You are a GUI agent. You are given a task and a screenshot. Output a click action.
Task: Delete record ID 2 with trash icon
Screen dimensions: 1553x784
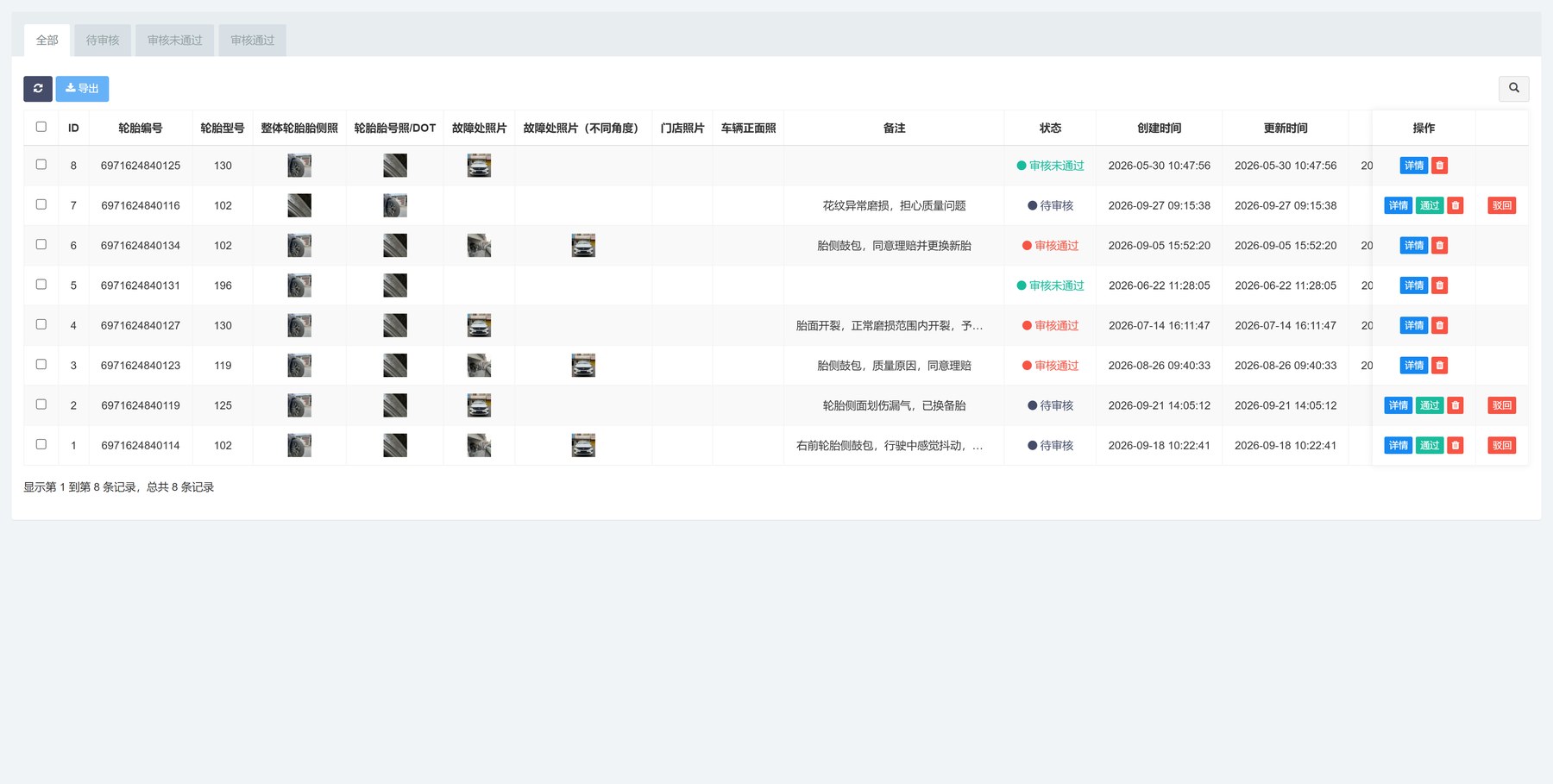(x=1456, y=405)
